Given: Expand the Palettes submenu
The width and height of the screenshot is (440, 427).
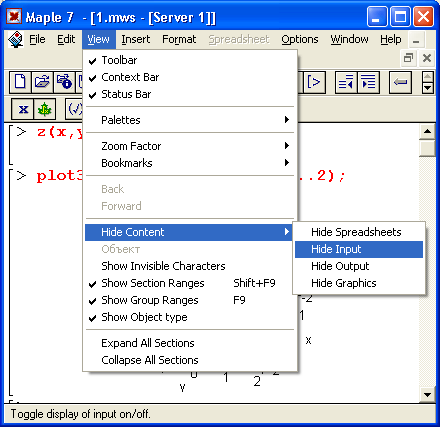Looking at the screenshot, I should coord(190,120).
